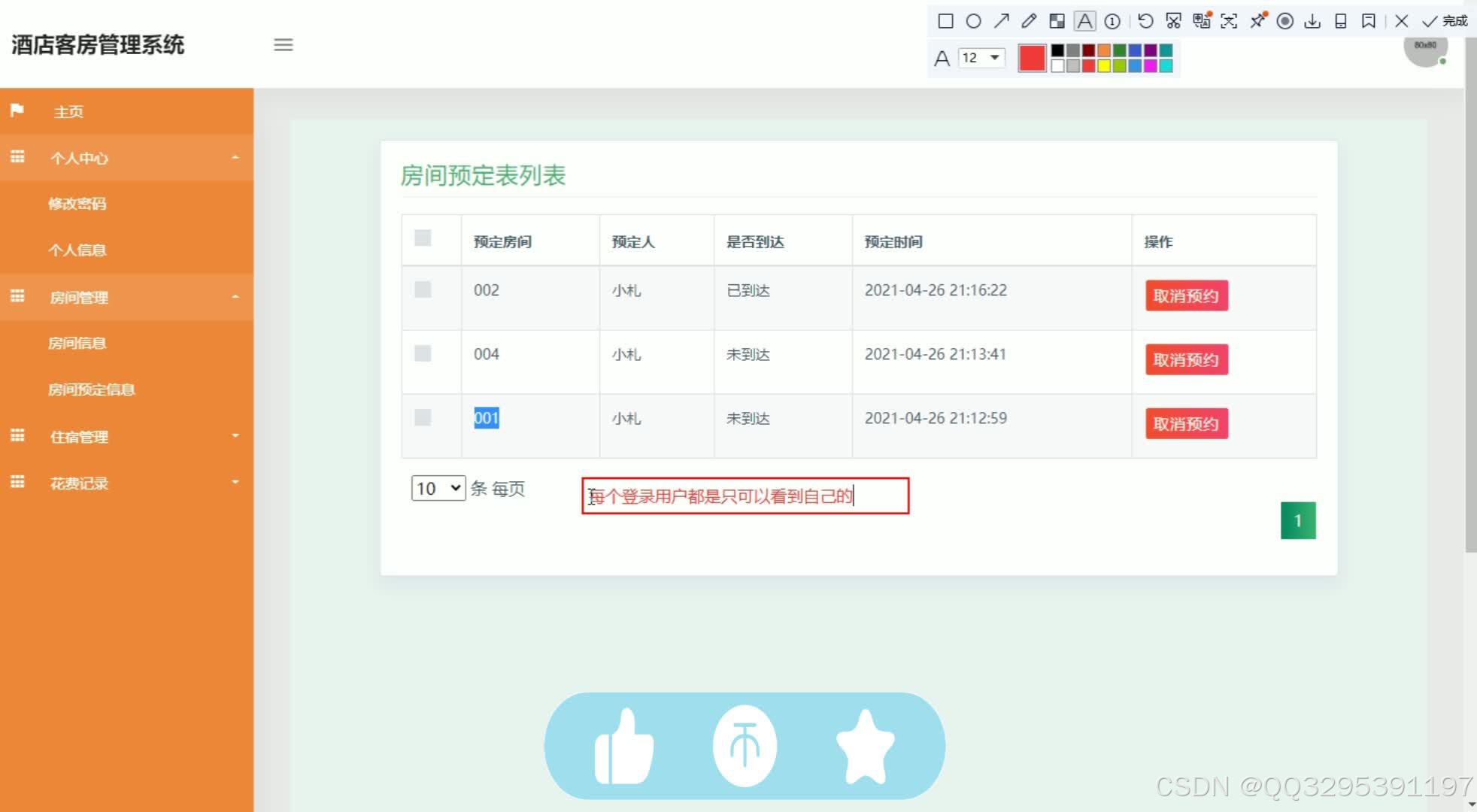Pick the white color swatch
1477x812 pixels.
pos(1057,66)
